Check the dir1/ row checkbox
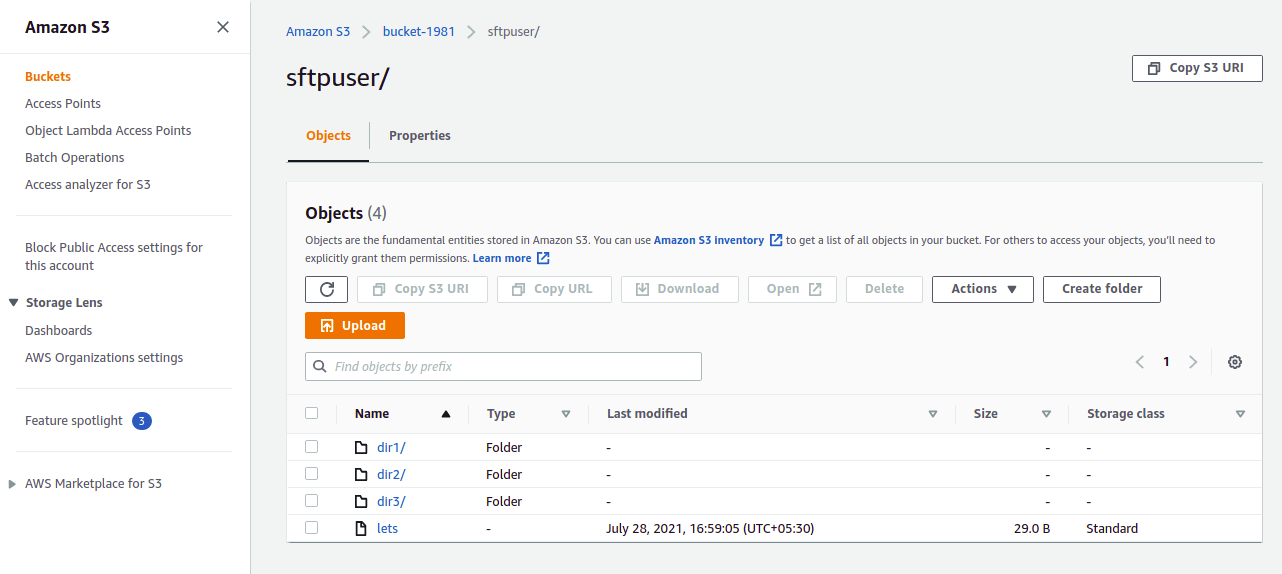The image size is (1282, 574). coord(312,447)
